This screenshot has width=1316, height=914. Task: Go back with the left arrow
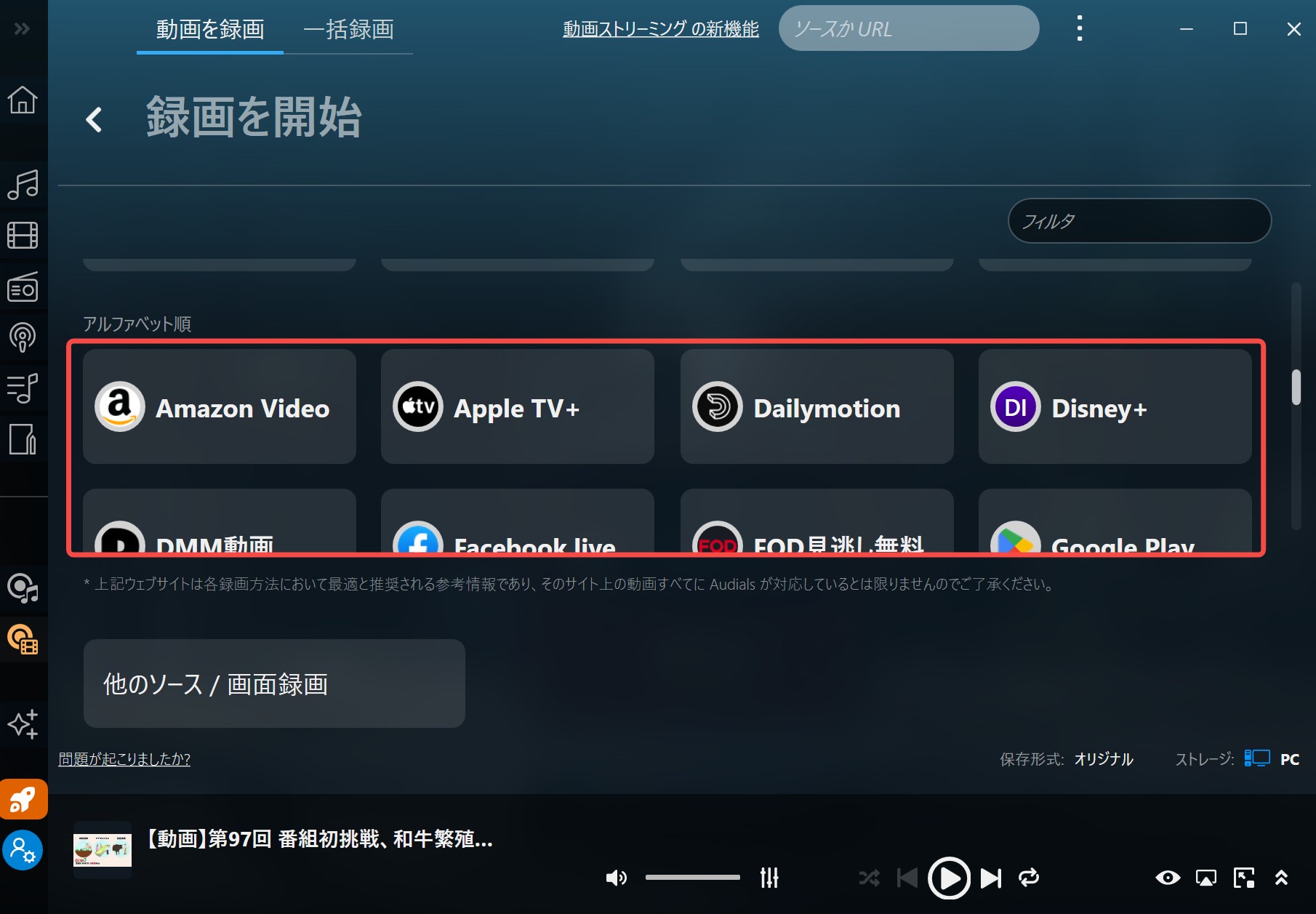click(94, 119)
